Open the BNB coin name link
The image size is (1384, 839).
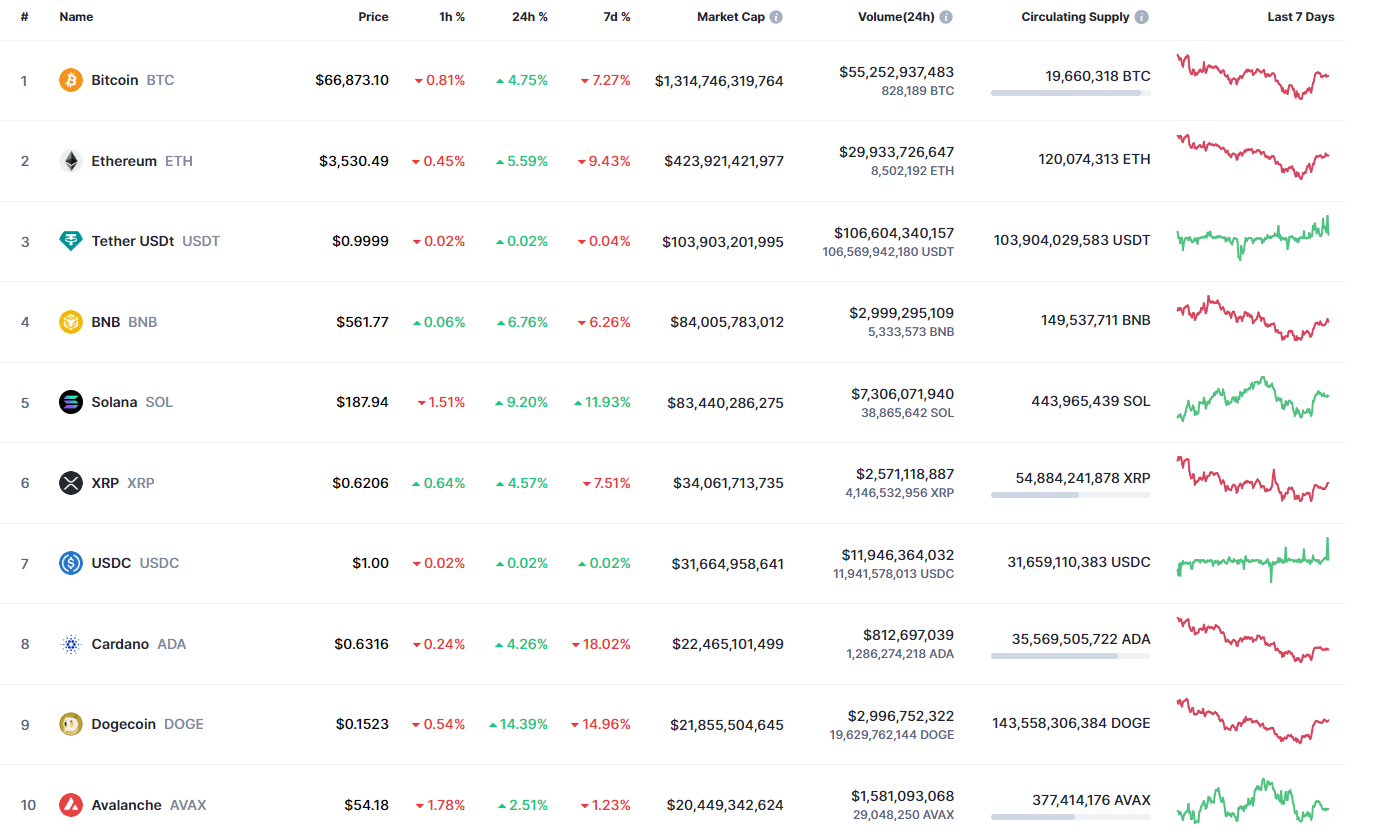(x=106, y=322)
